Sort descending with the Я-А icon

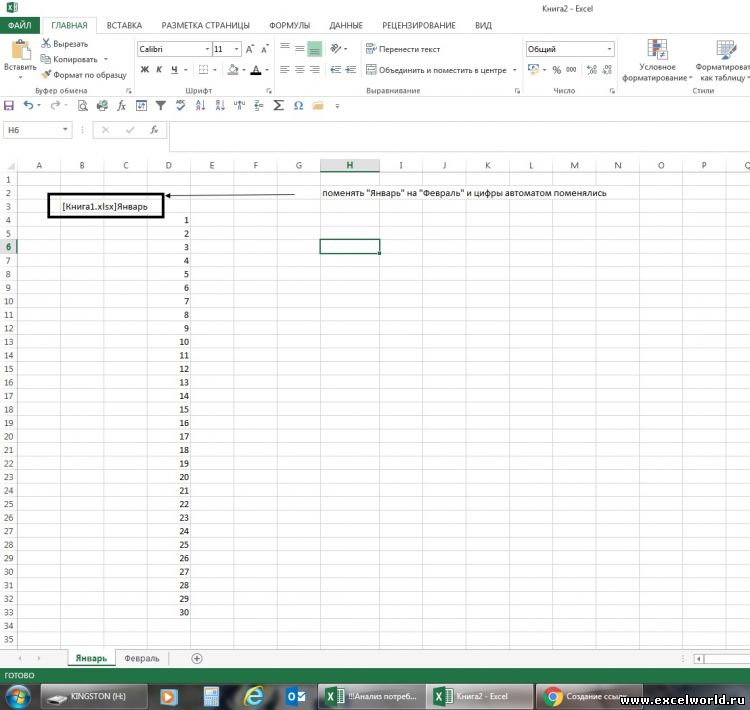point(220,106)
